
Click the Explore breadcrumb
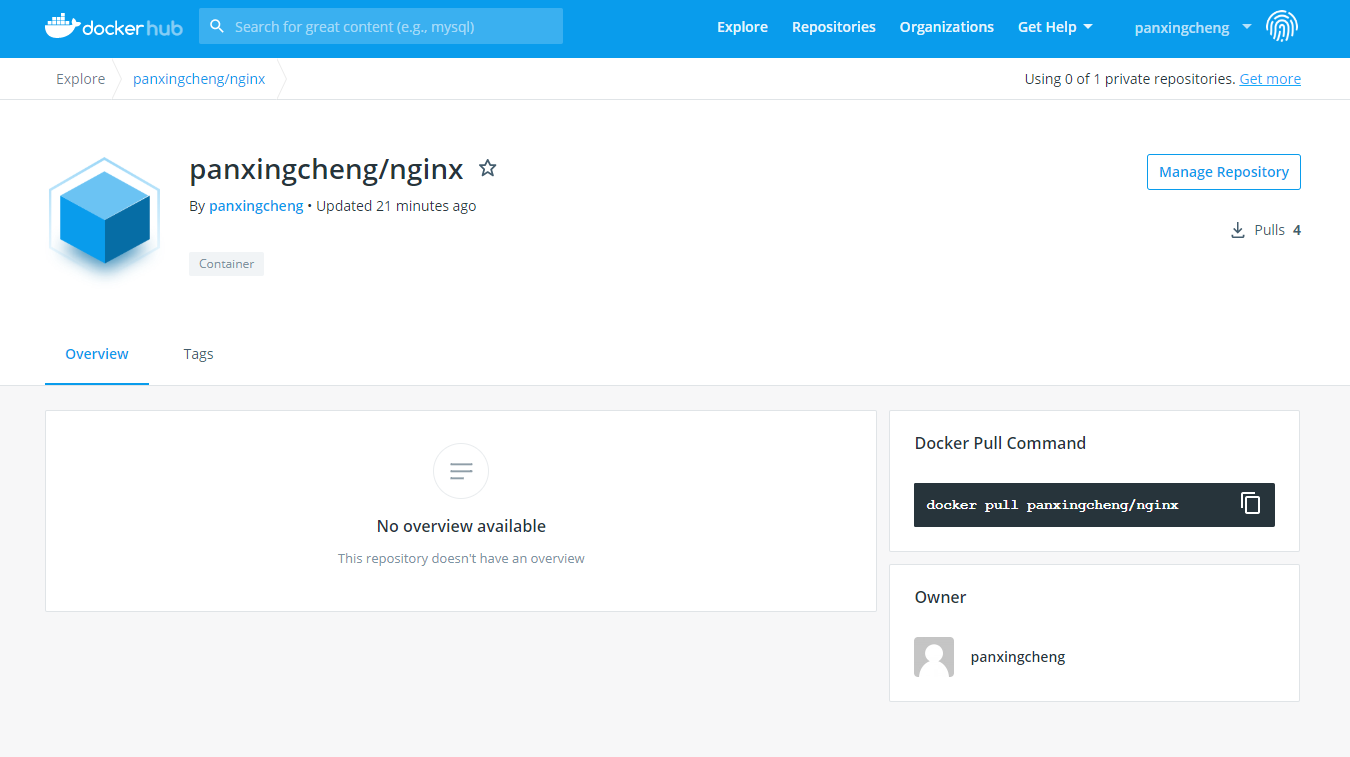click(x=80, y=79)
